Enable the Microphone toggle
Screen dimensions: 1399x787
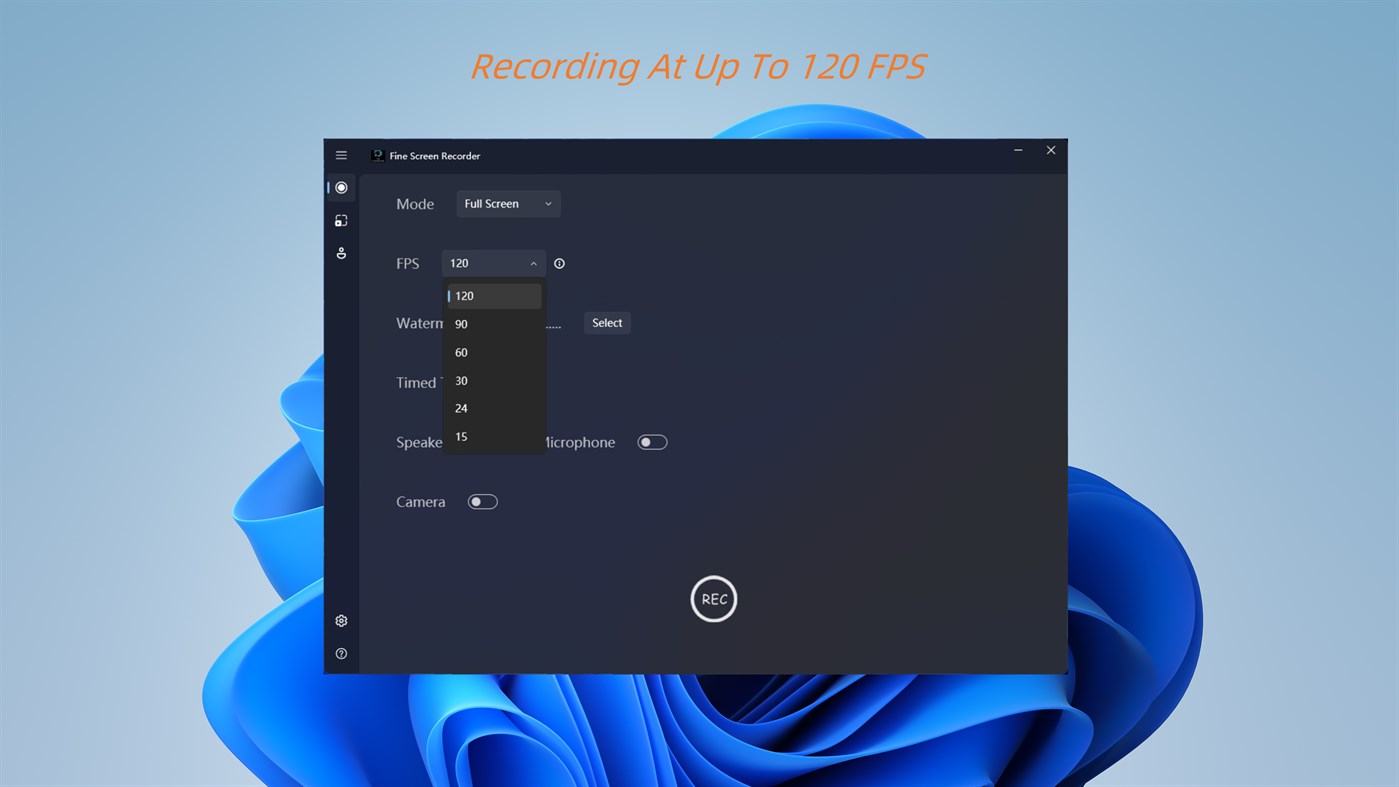(x=652, y=441)
